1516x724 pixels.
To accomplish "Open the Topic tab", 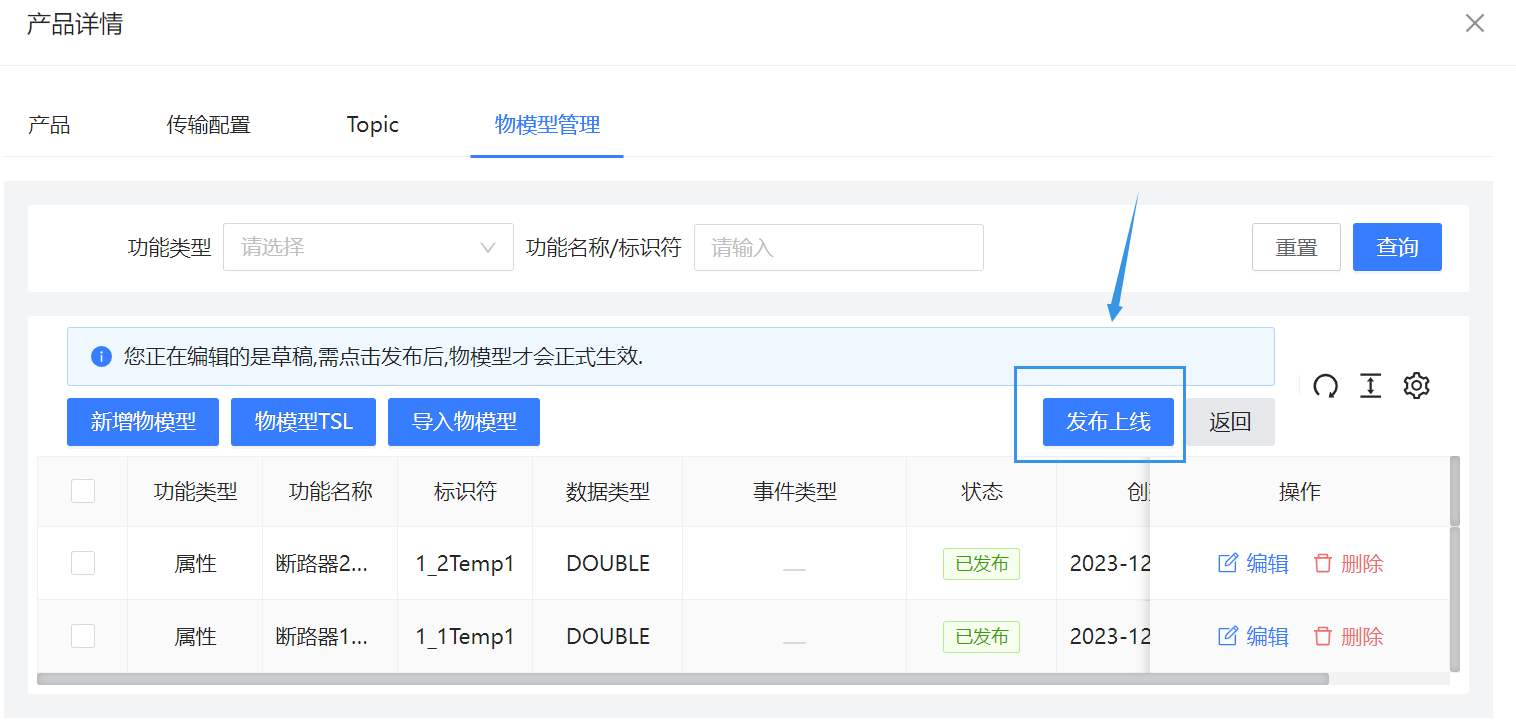I will point(372,125).
